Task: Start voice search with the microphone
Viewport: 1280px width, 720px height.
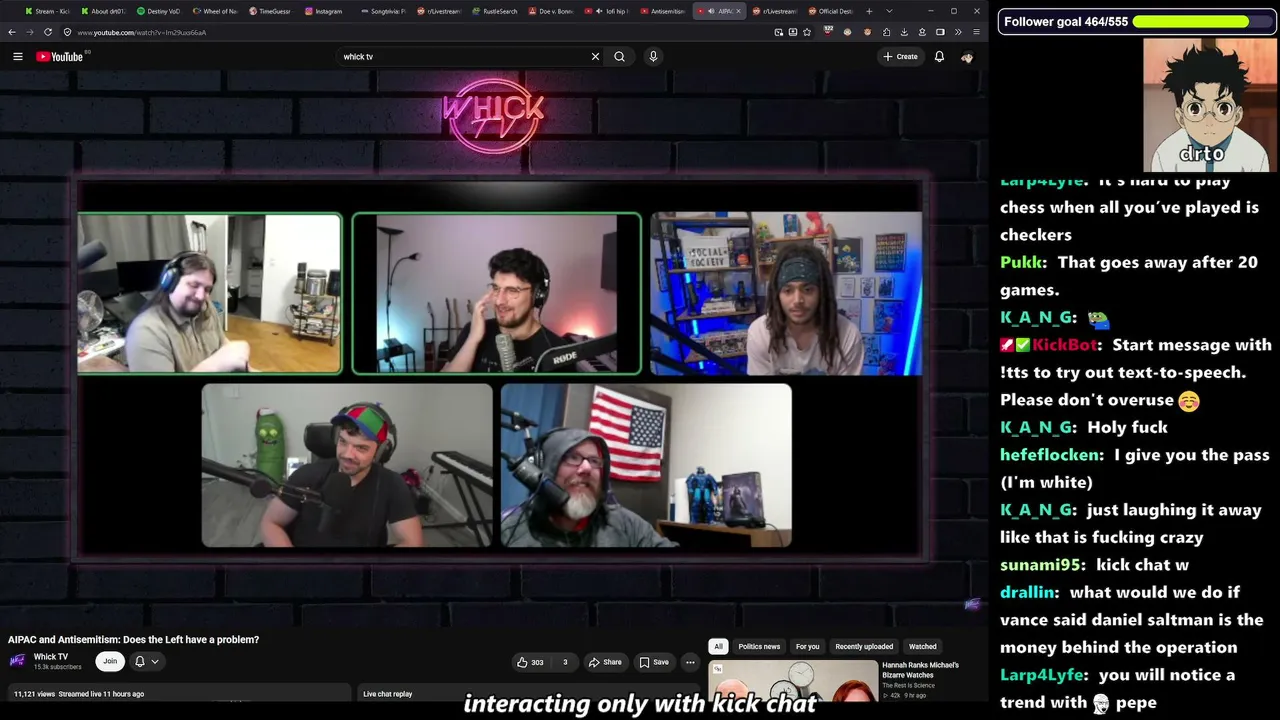Action: coord(653,57)
